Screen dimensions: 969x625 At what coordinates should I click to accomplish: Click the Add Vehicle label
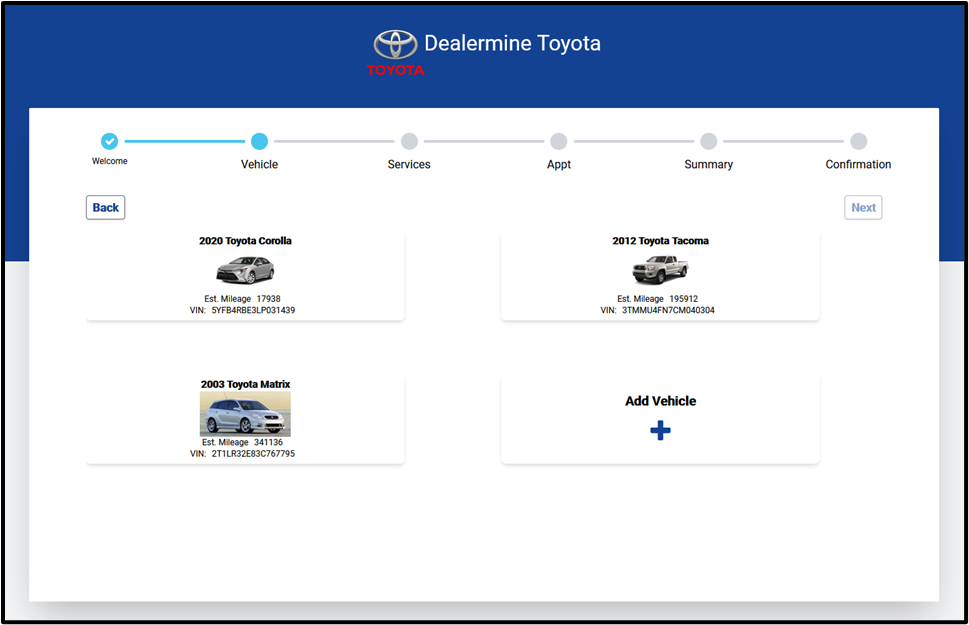click(660, 401)
